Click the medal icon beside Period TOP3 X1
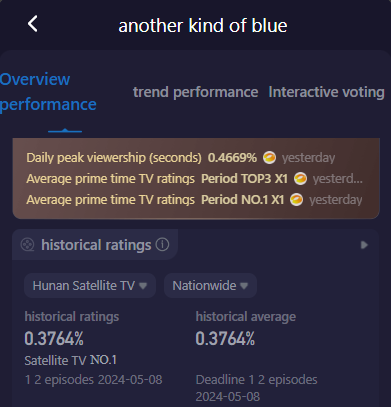 (x=300, y=179)
